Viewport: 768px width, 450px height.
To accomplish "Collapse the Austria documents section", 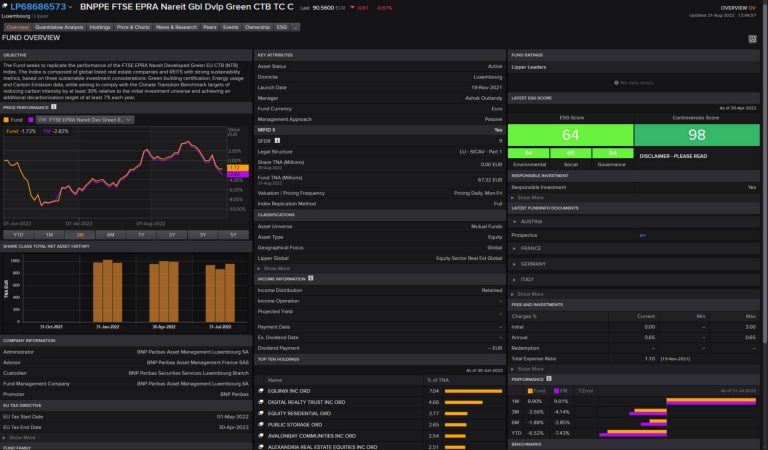I will pos(515,222).
